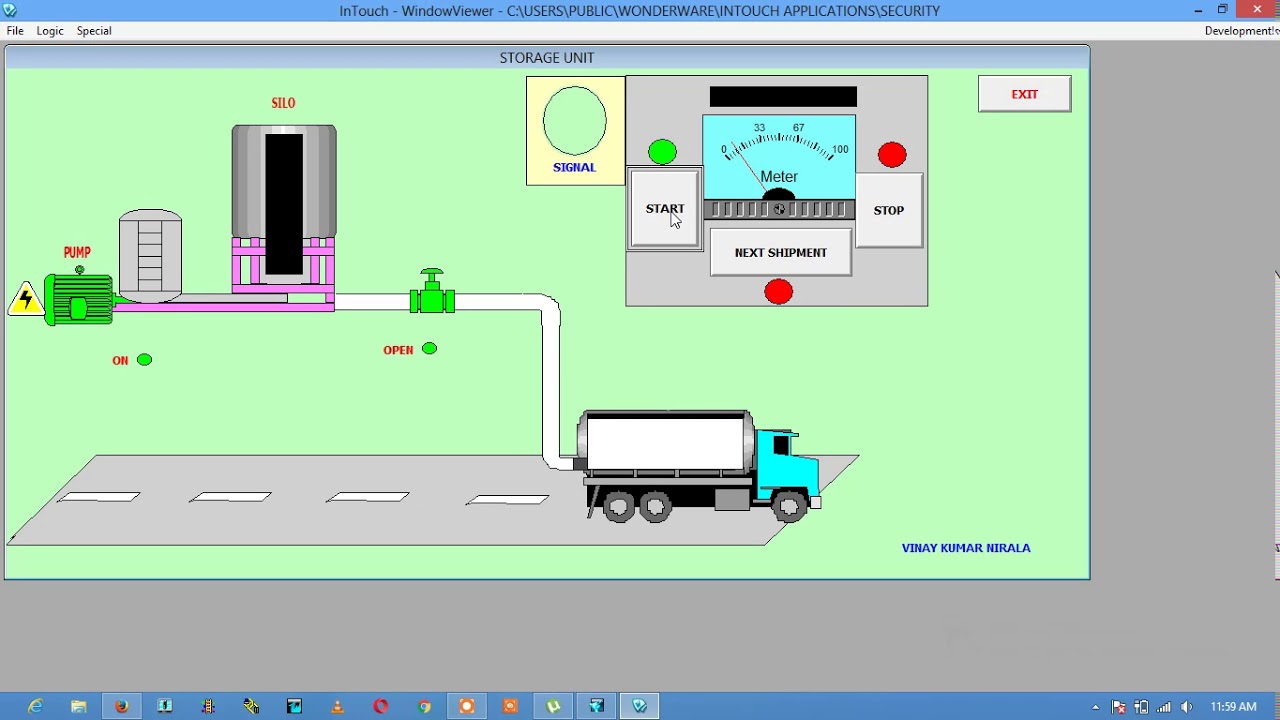Click the yellow electrical hazard sign
Screen dimensions: 1280x720
[x=25, y=299]
